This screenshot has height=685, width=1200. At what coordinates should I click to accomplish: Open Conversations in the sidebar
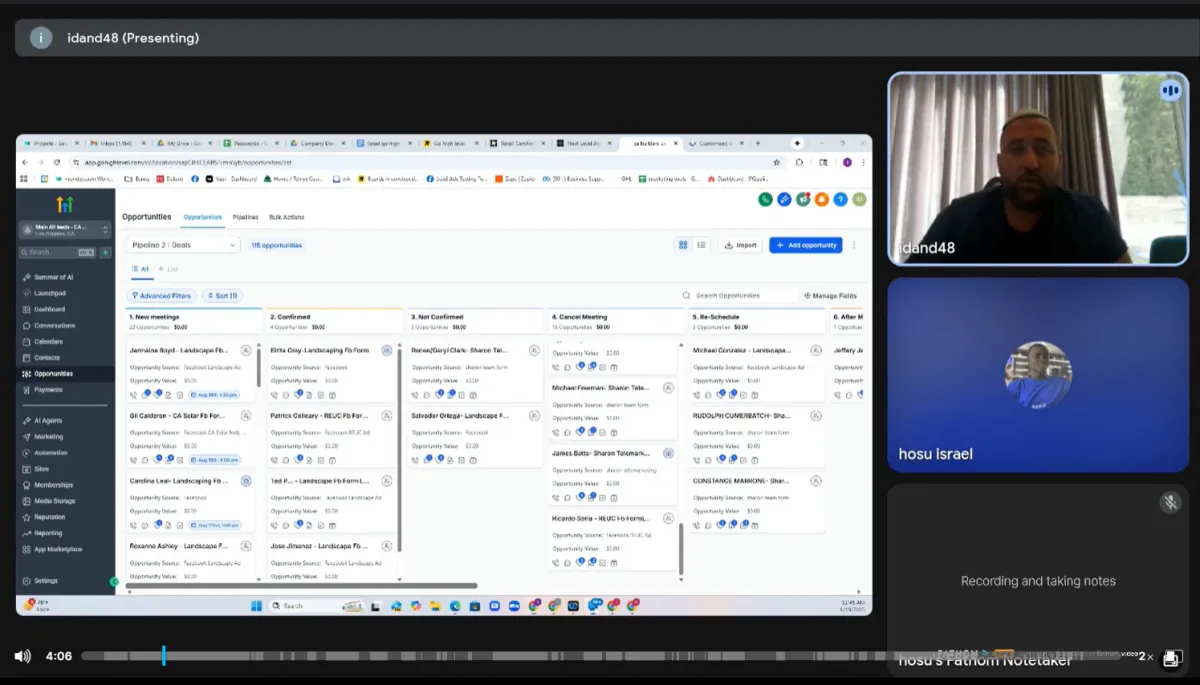(54, 325)
